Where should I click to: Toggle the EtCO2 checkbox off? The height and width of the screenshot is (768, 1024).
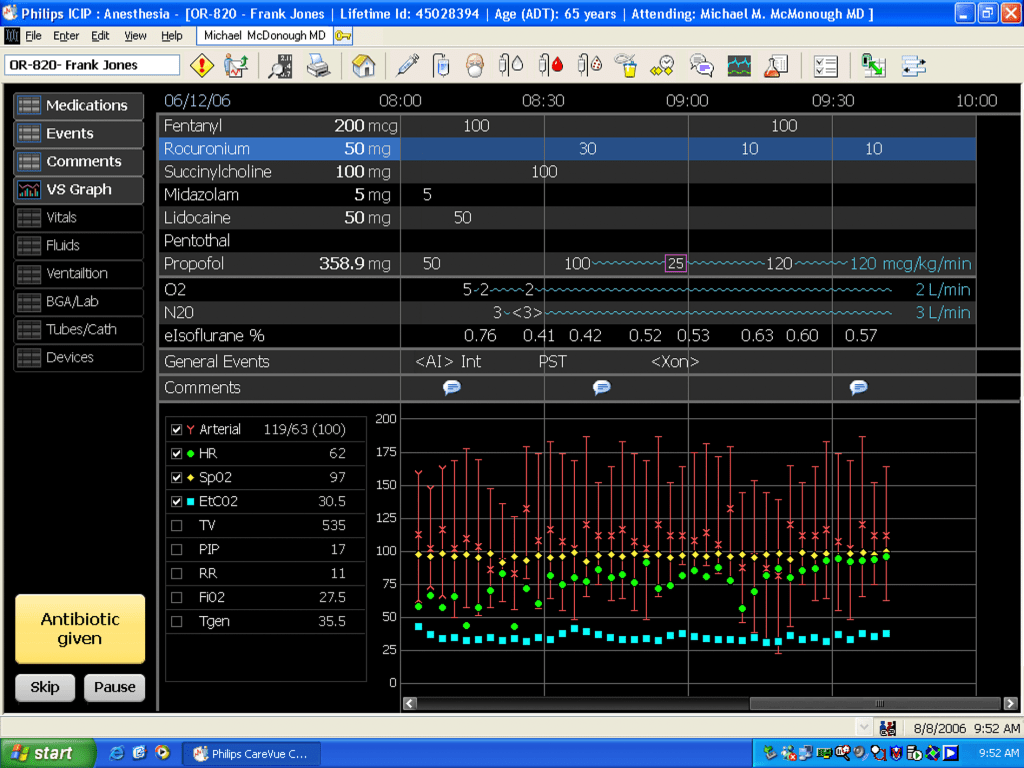point(177,501)
